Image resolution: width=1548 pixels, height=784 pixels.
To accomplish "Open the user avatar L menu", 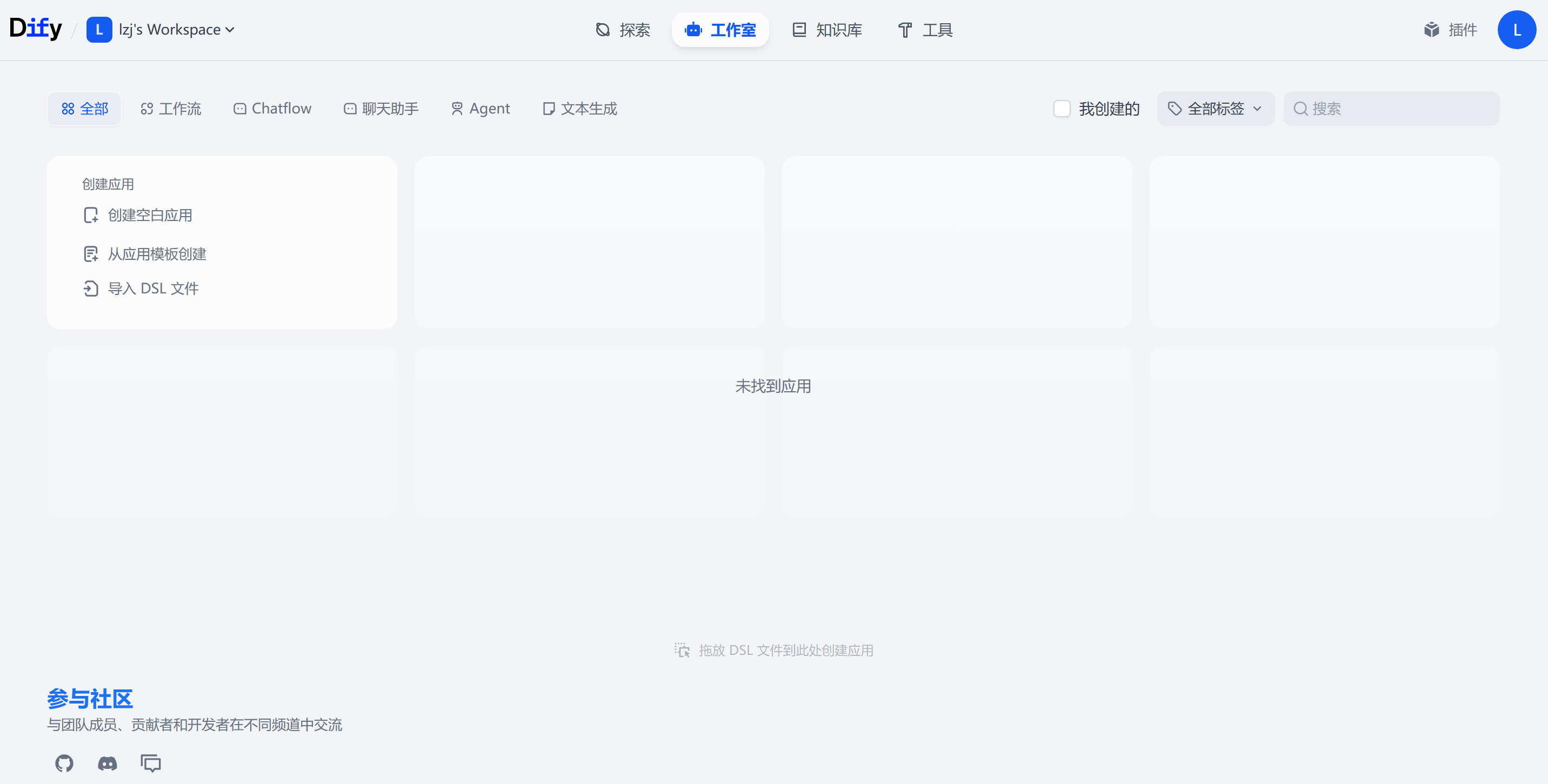I will pyautogui.click(x=1516, y=29).
